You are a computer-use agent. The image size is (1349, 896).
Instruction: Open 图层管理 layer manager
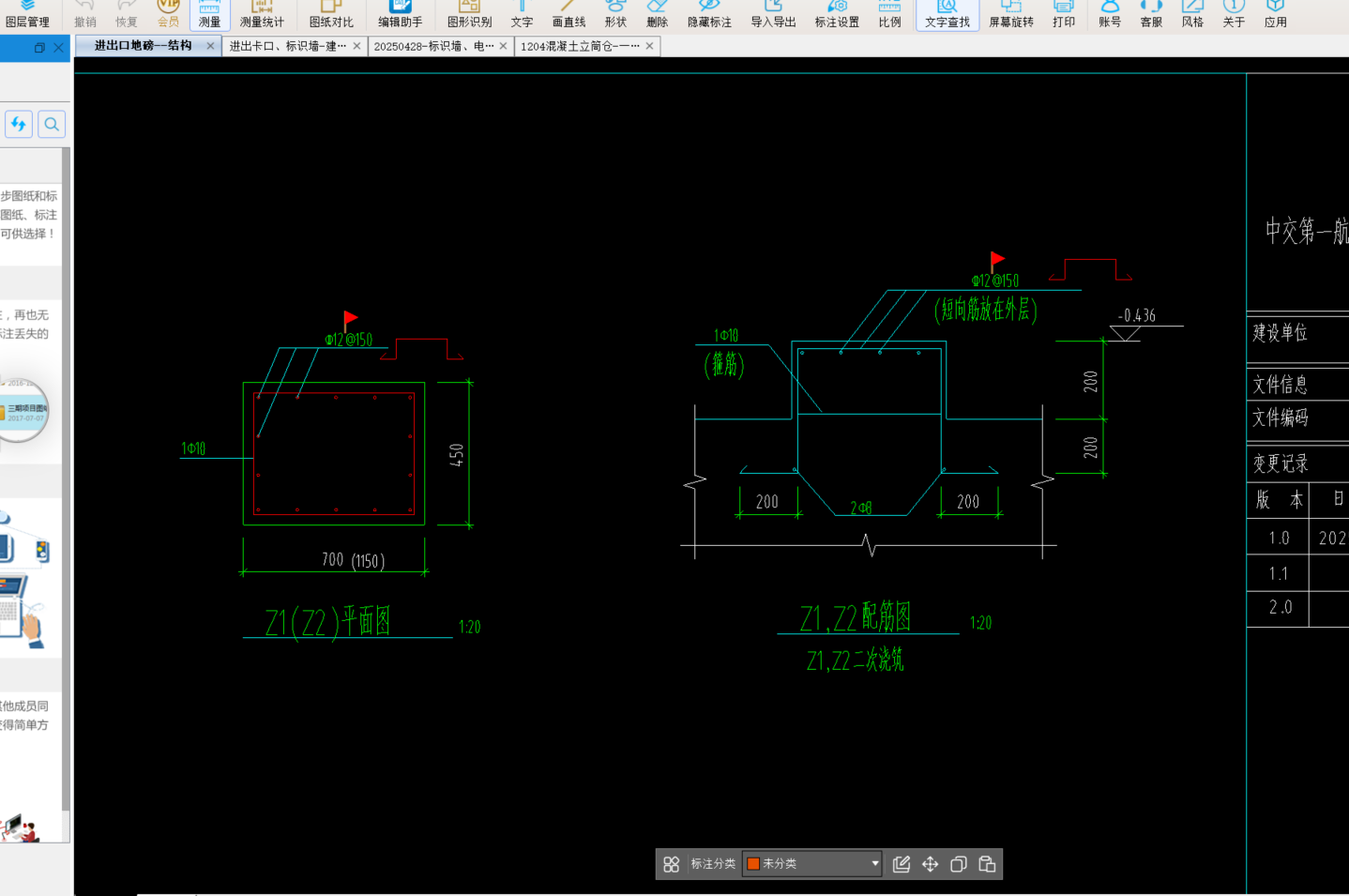[x=27, y=14]
